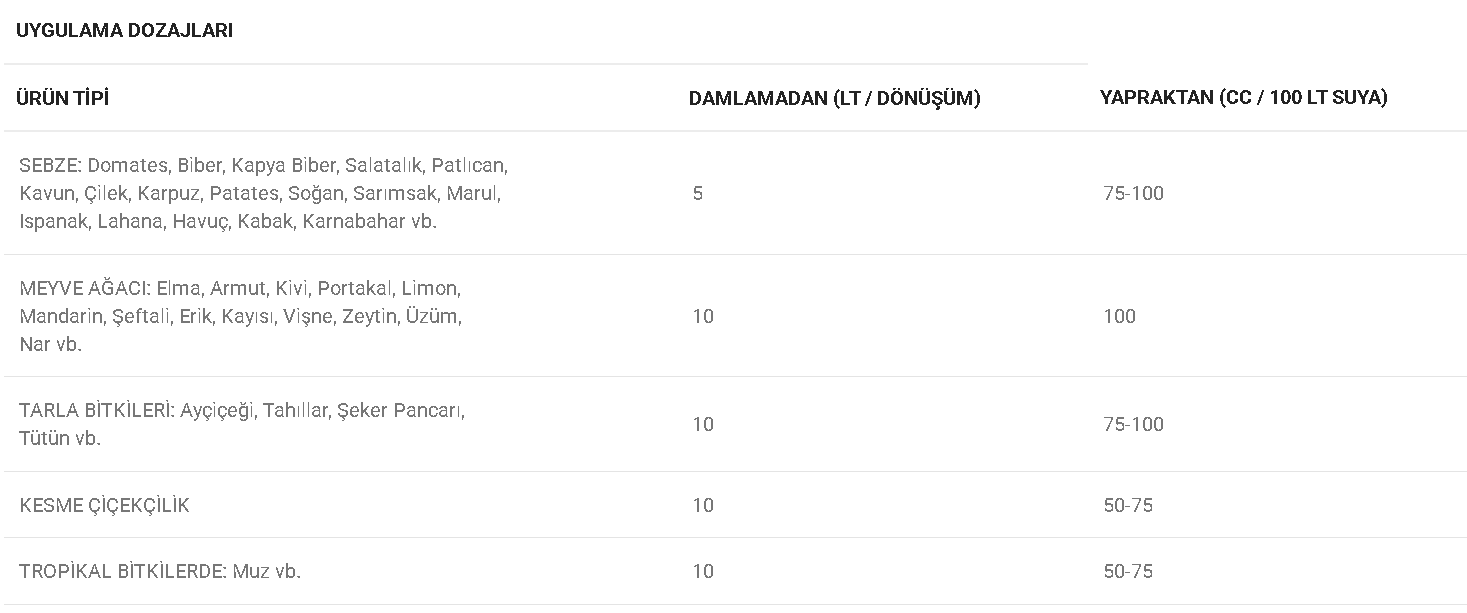Click foliar value 75-100 in SEBZE row
The width and height of the screenshot is (1467, 613).
click(x=1133, y=193)
